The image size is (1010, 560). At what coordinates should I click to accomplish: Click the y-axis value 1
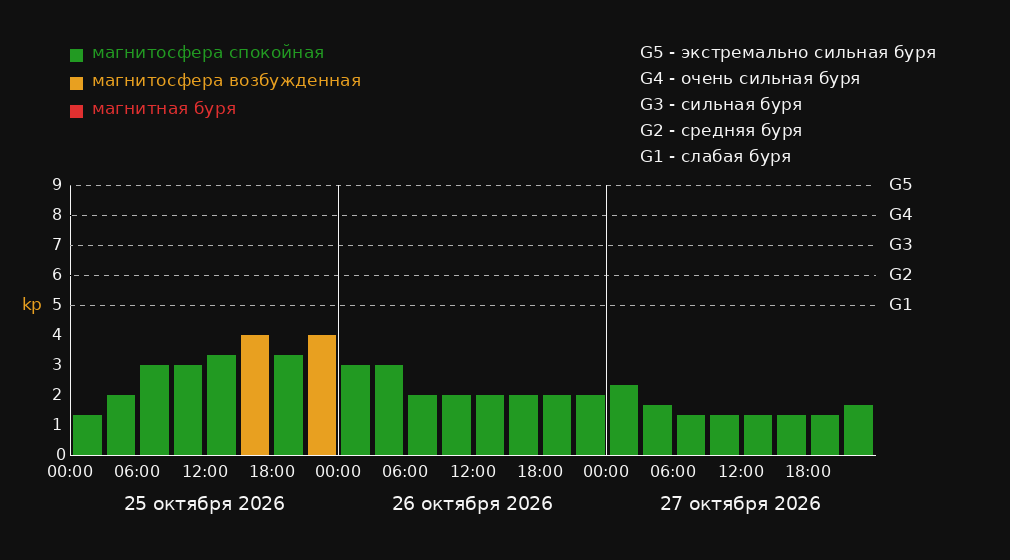click(x=57, y=425)
